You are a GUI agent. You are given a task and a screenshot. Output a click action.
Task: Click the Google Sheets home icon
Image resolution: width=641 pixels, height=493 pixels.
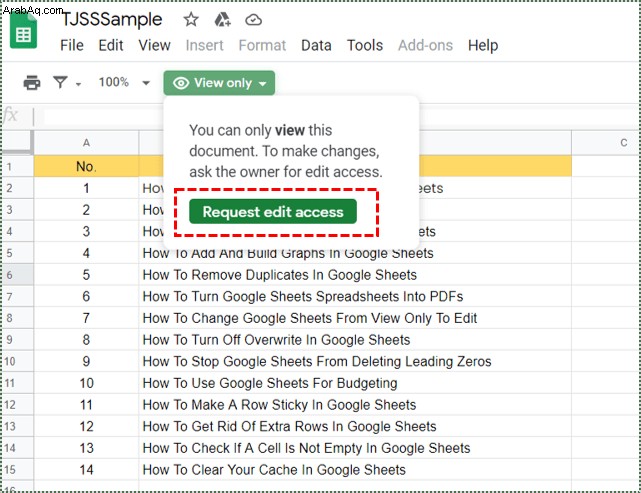[x=23, y=32]
